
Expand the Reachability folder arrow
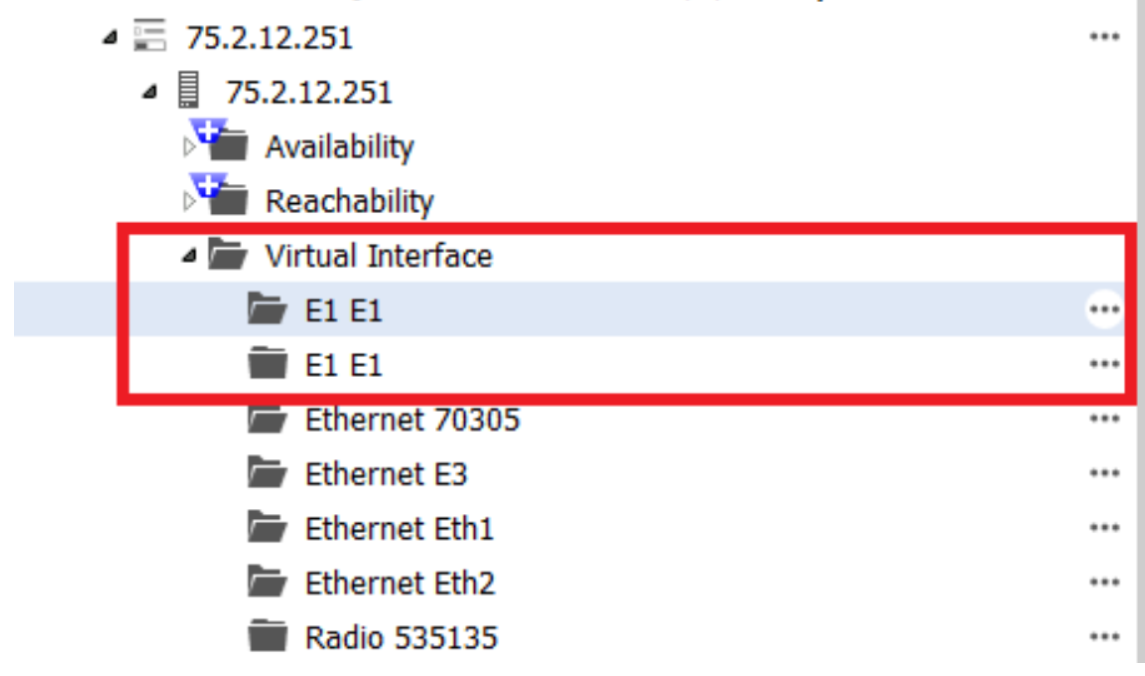pos(189,202)
